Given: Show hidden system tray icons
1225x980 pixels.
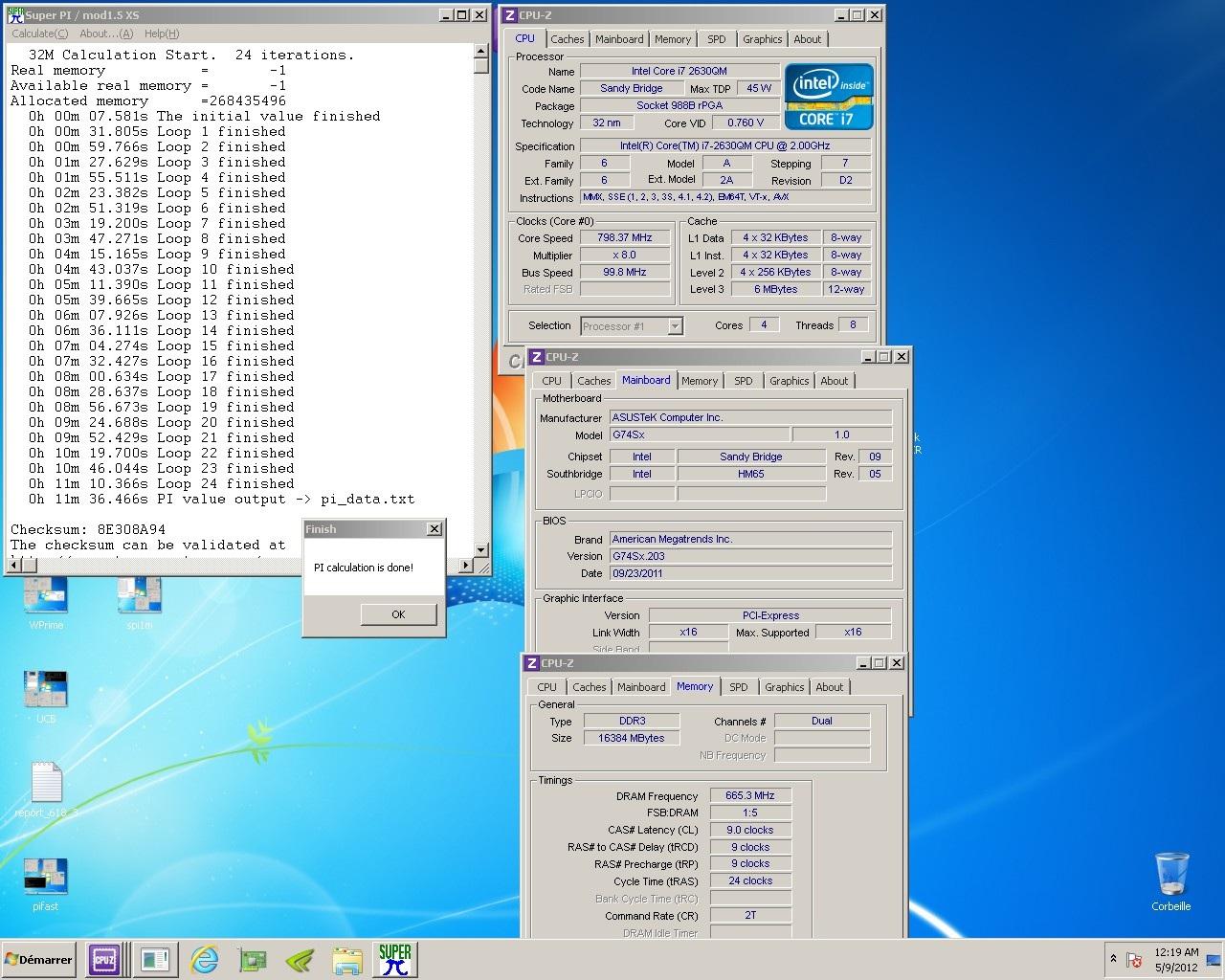Looking at the screenshot, I should pos(1113,959).
